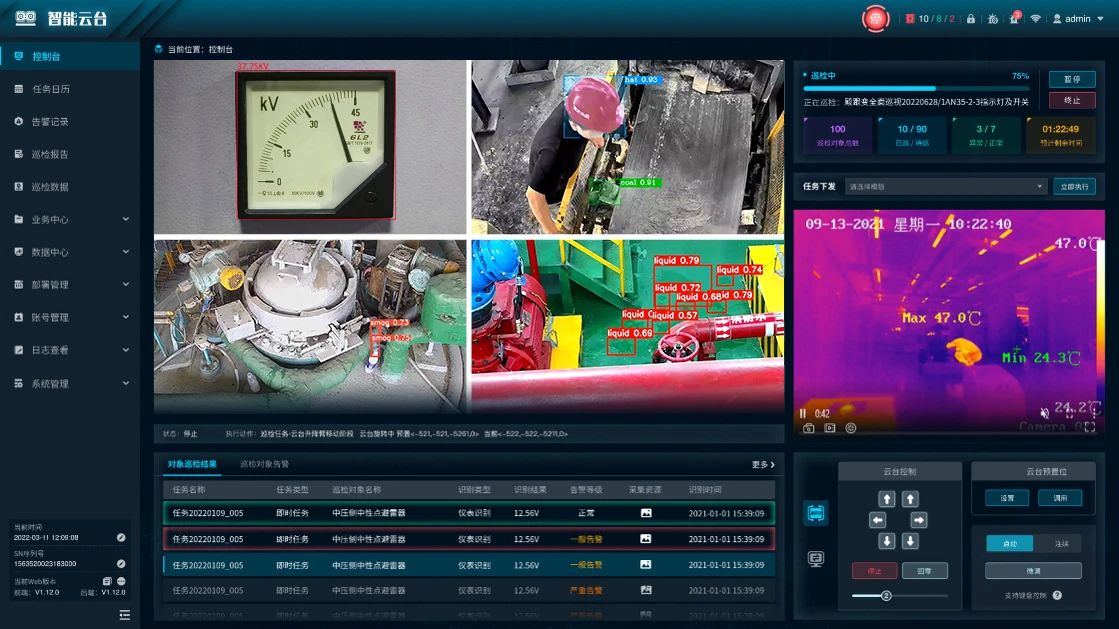Switch movement mode to 点动
The height and width of the screenshot is (629, 1119).
pos(1009,544)
